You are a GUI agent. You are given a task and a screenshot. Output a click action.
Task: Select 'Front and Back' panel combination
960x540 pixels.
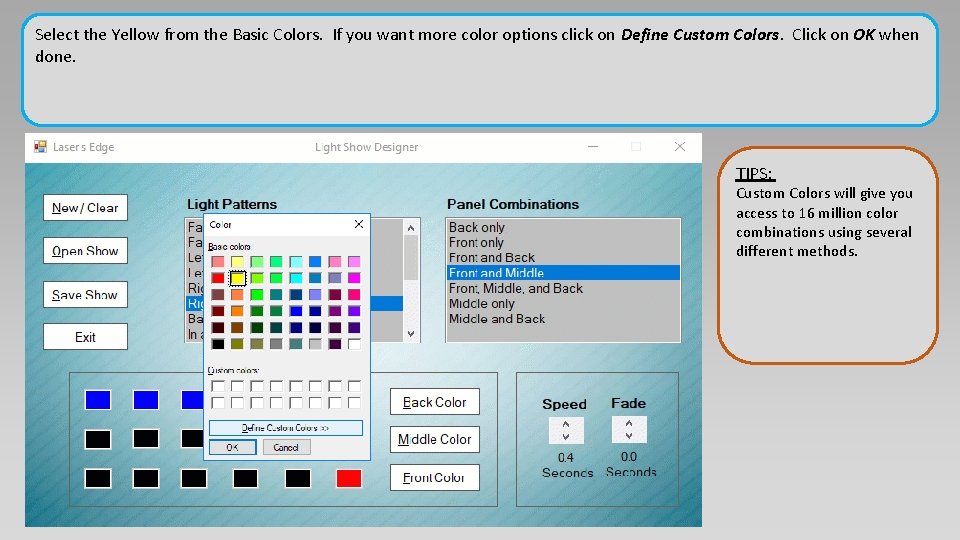pos(563,258)
